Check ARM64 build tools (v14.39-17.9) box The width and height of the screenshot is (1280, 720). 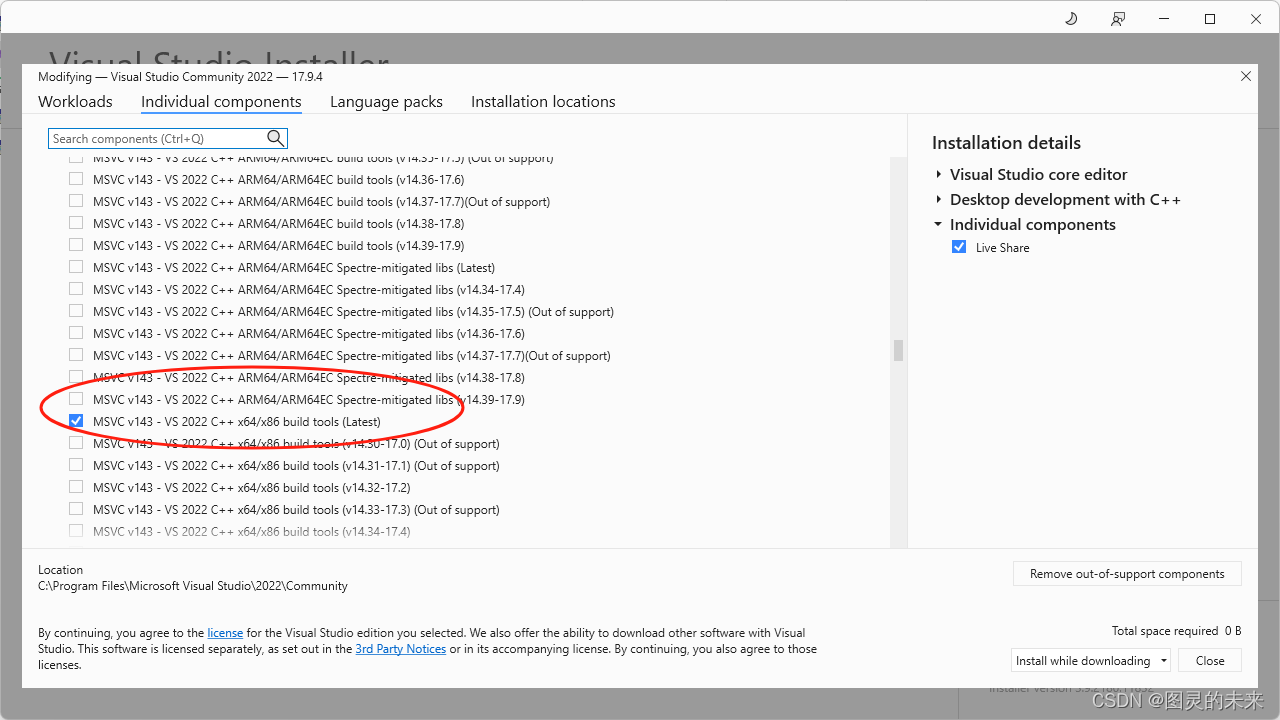76,245
